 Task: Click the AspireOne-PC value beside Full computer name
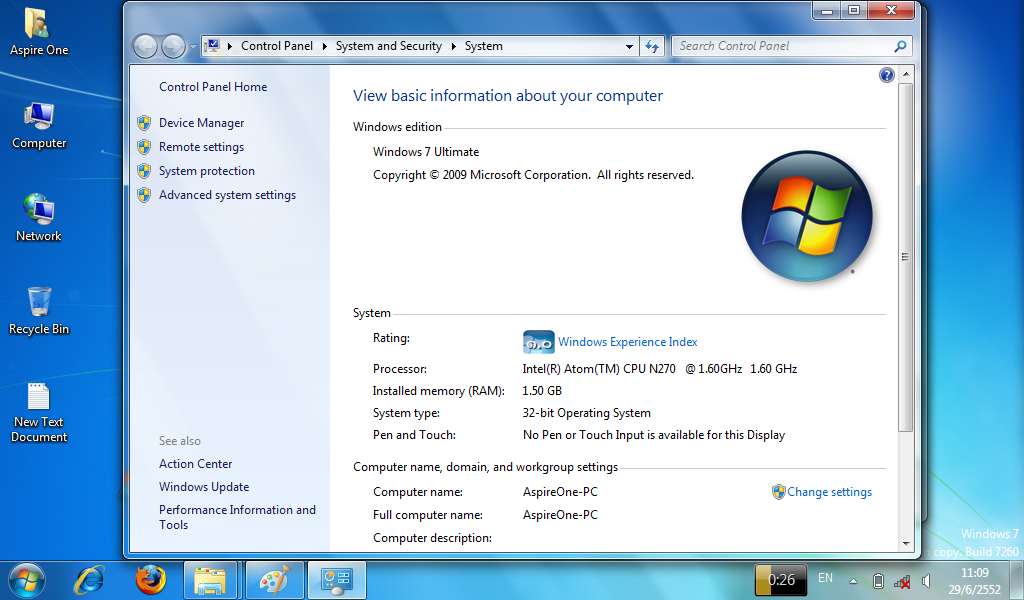[x=560, y=515]
